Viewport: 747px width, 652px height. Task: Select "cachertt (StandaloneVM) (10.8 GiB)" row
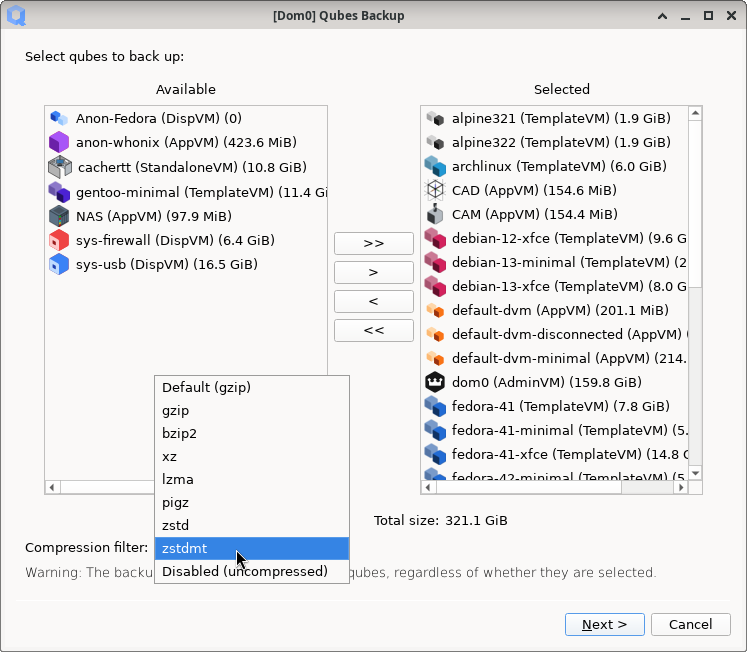coord(186,167)
